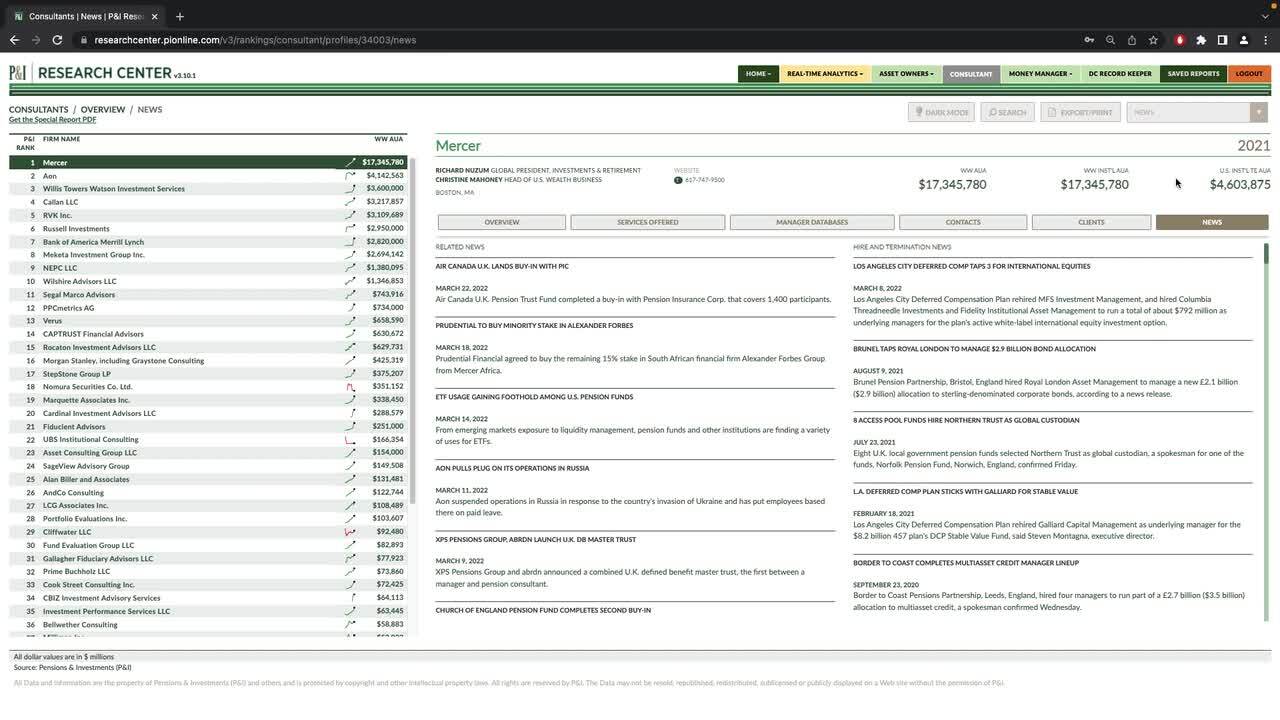Open the Home dropdown menu
Screen dimensions: 1280x720
(758, 74)
